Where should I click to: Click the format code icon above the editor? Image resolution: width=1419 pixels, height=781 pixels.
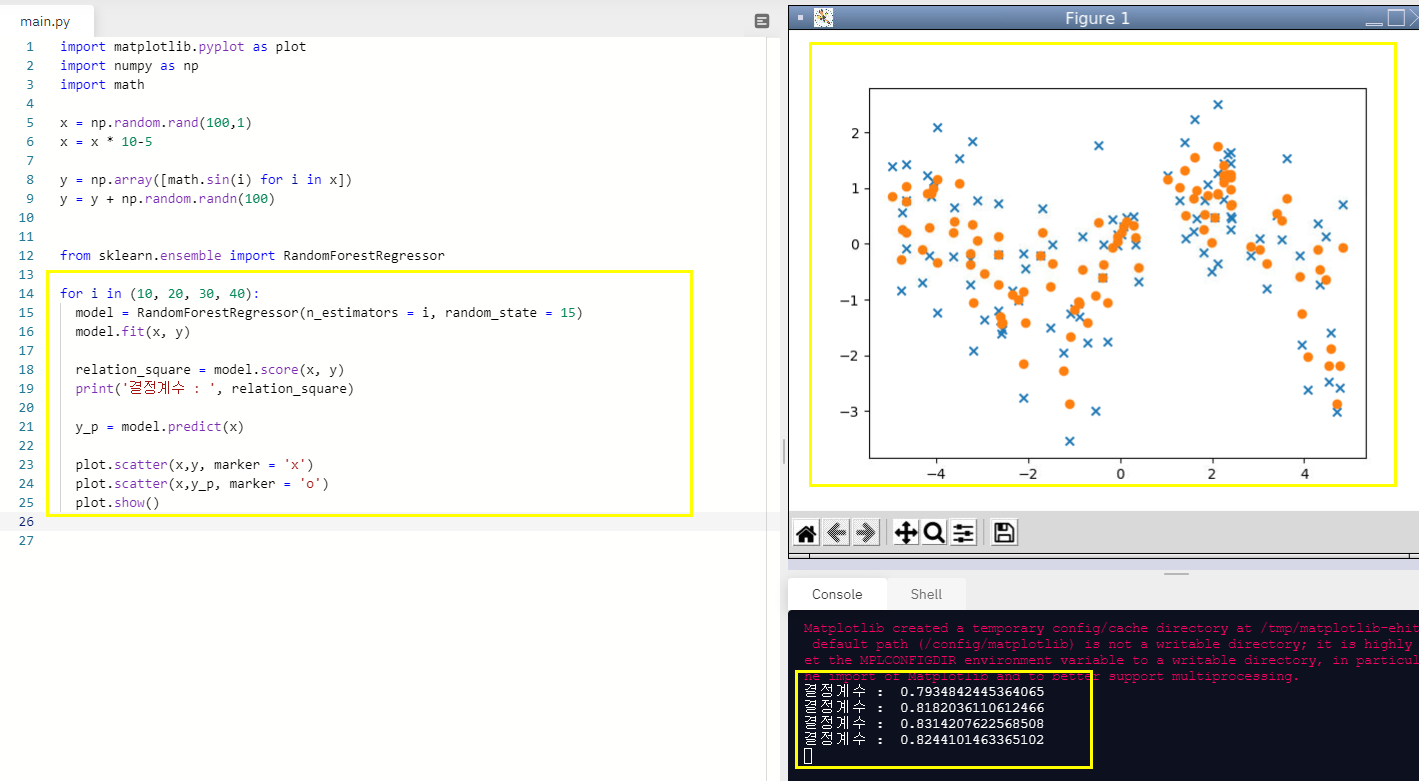(x=762, y=20)
